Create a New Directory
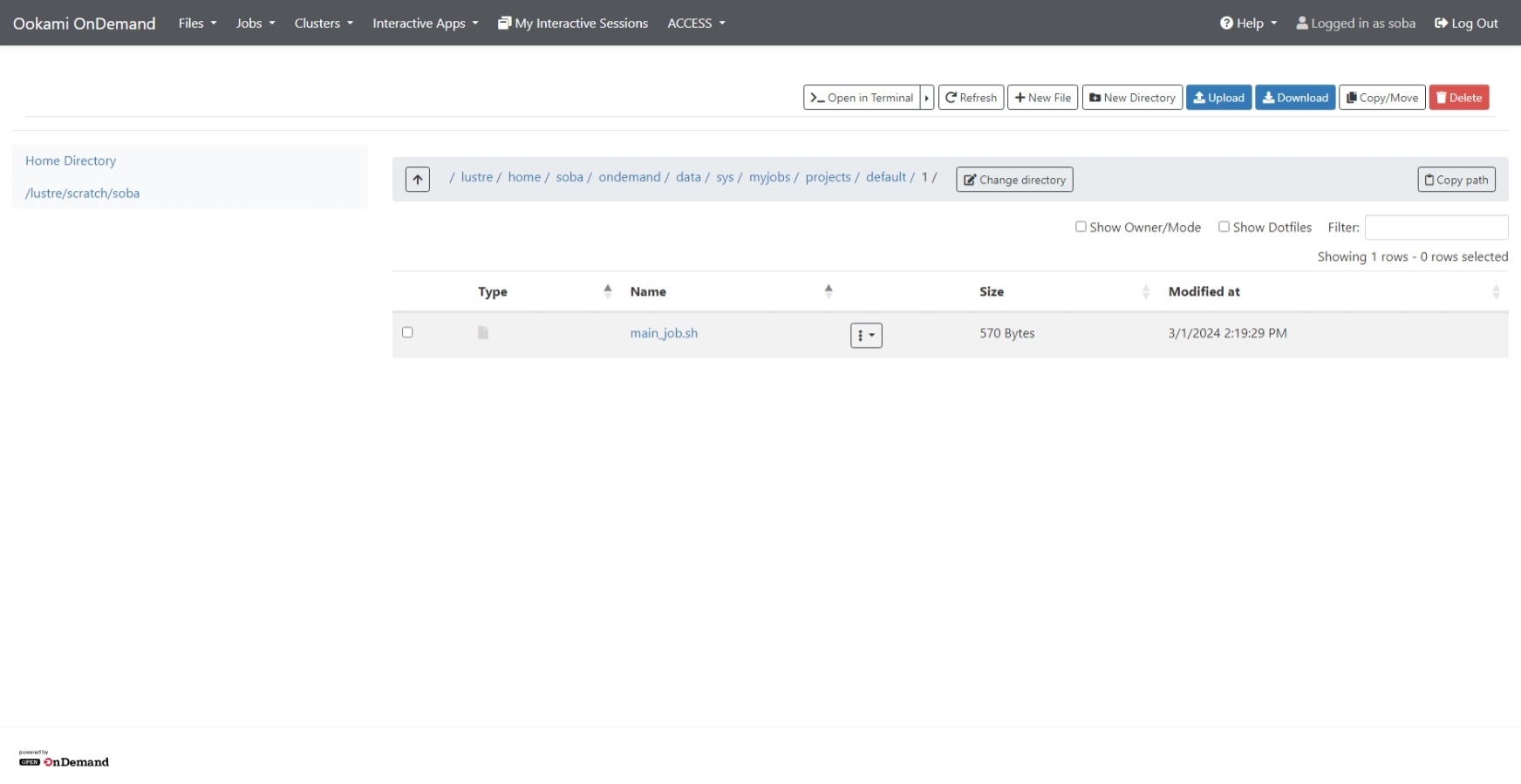This screenshot has height=784, width=1521. 1131,98
